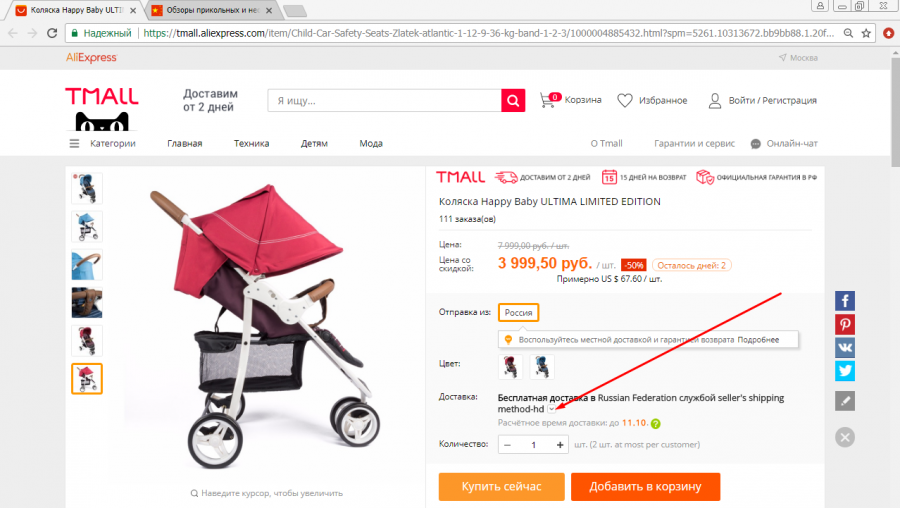Increase quantity with plus button

click(x=560, y=445)
